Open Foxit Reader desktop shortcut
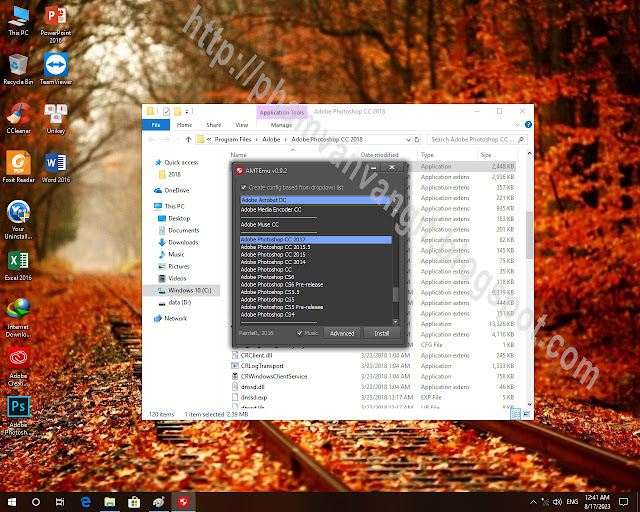 18,167
